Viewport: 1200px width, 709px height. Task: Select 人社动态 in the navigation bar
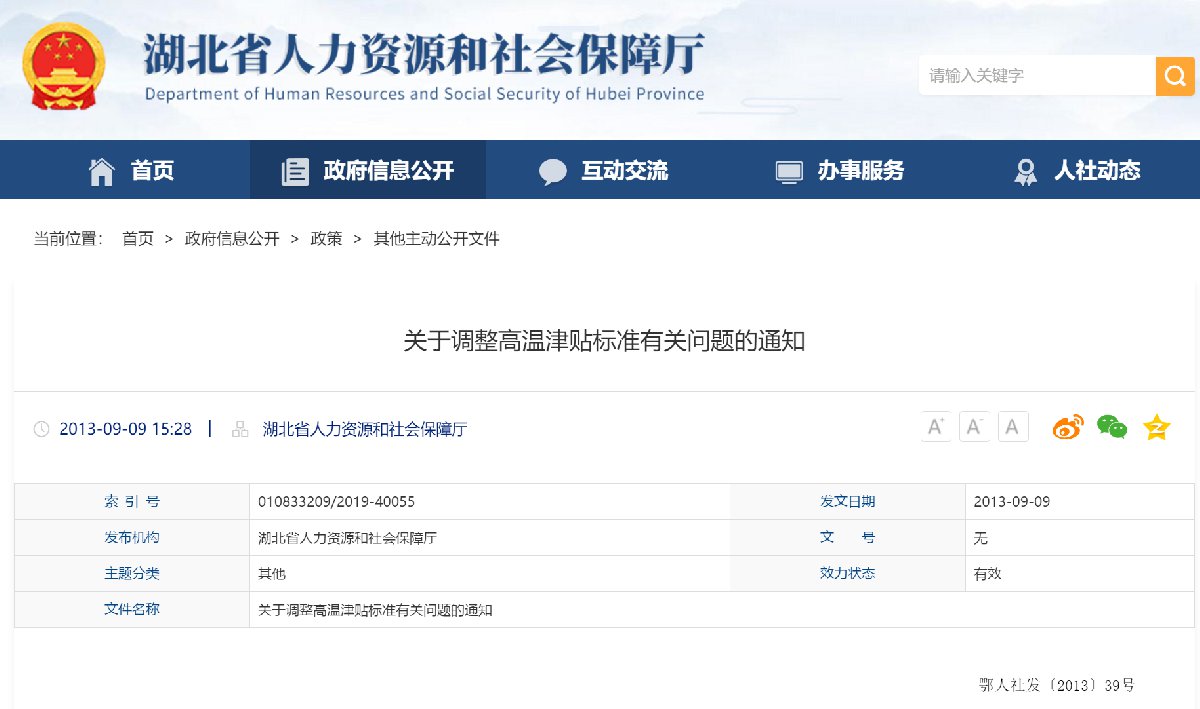click(x=1076, y=170)
